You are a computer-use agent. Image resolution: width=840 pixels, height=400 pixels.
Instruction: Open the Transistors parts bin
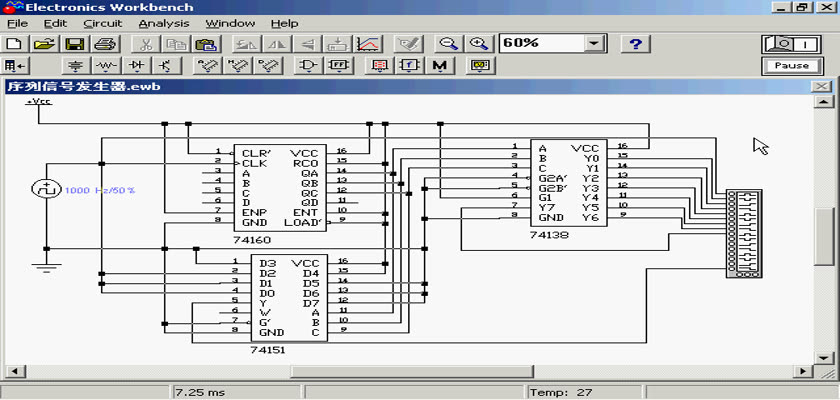pyautogui.click(x=167, y=66)
